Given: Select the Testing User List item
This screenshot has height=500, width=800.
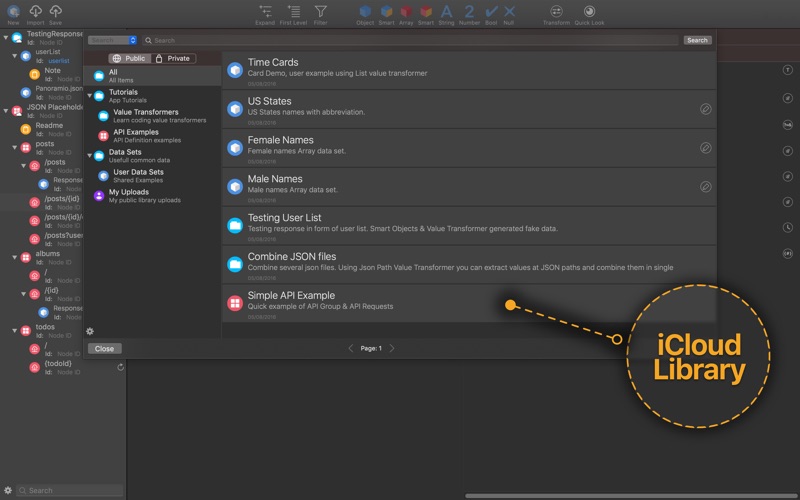Looking at the screenshot, I should 469,226.
